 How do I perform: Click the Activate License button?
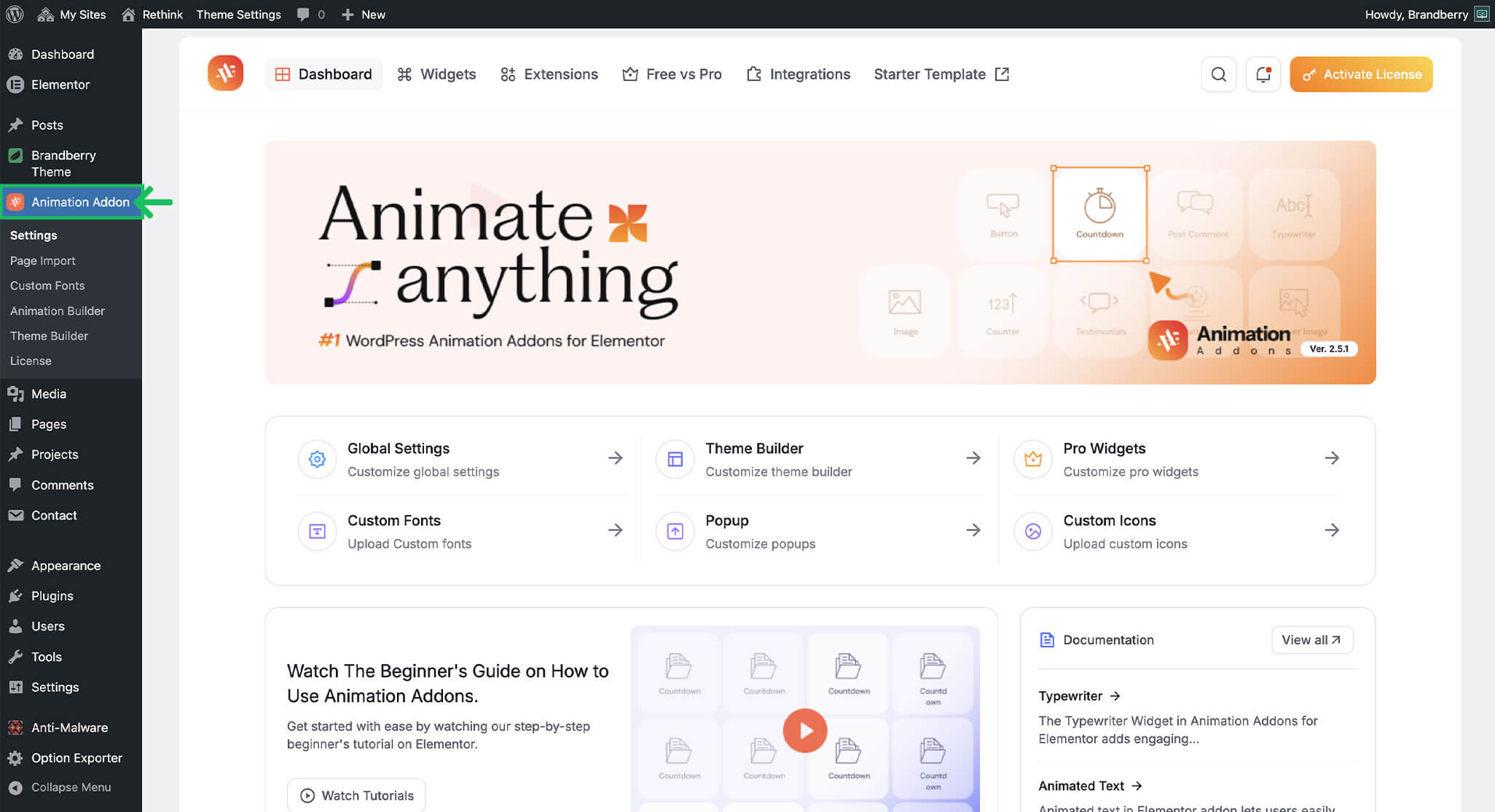pyautogui.click(x=1360, y=74)
